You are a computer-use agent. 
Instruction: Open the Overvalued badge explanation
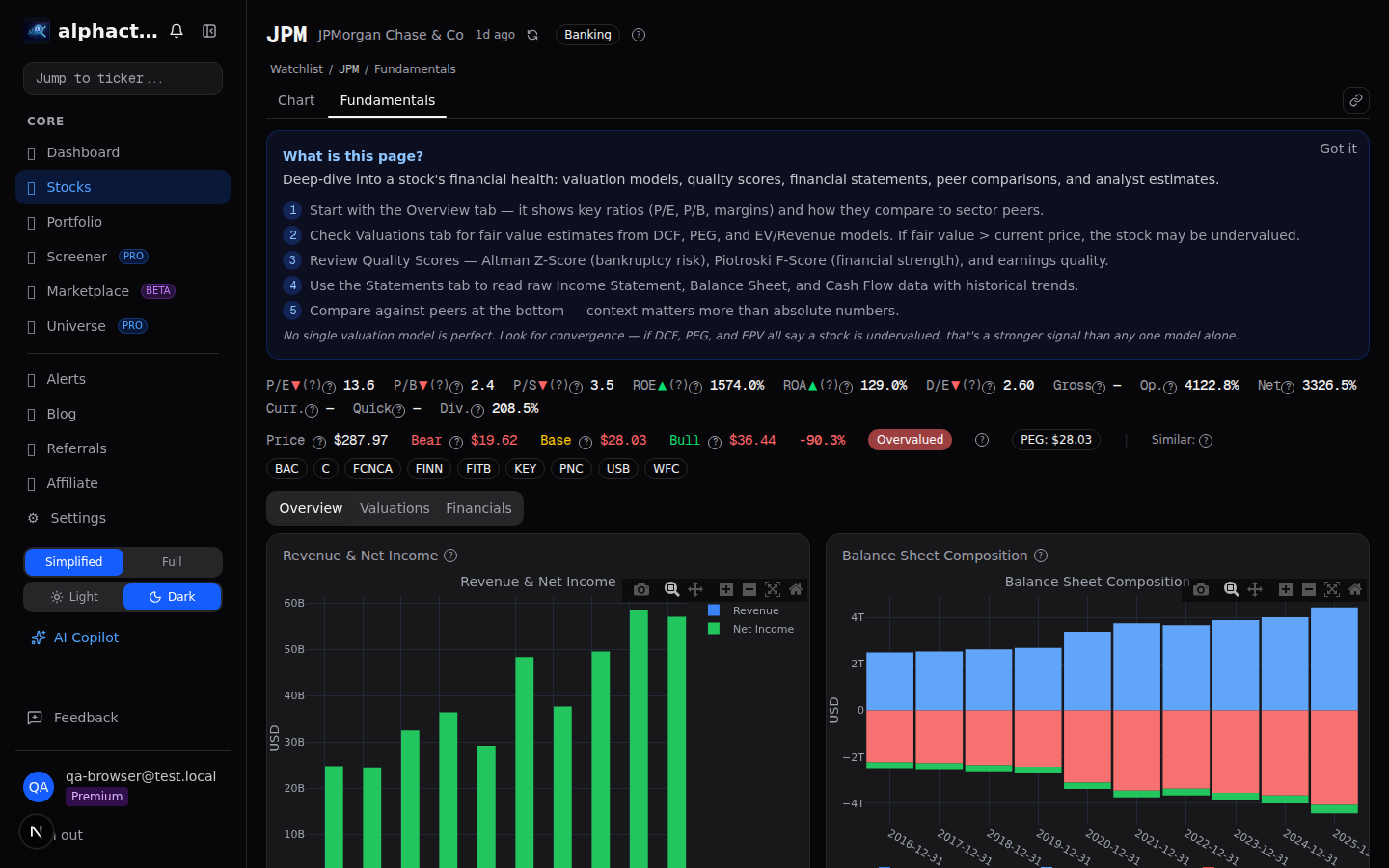click(981, 440)
